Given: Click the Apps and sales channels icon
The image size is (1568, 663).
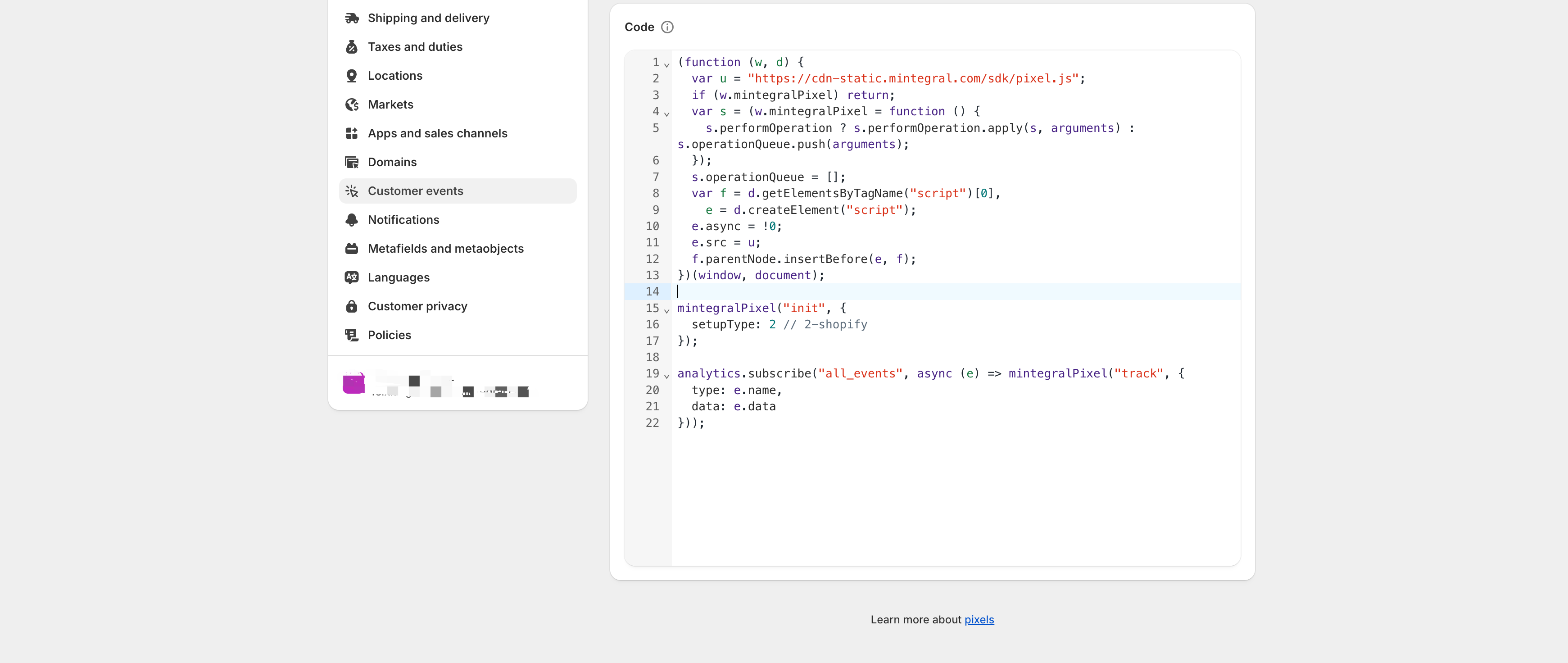Looking at the screenshot, I should [x=353, y=133].
